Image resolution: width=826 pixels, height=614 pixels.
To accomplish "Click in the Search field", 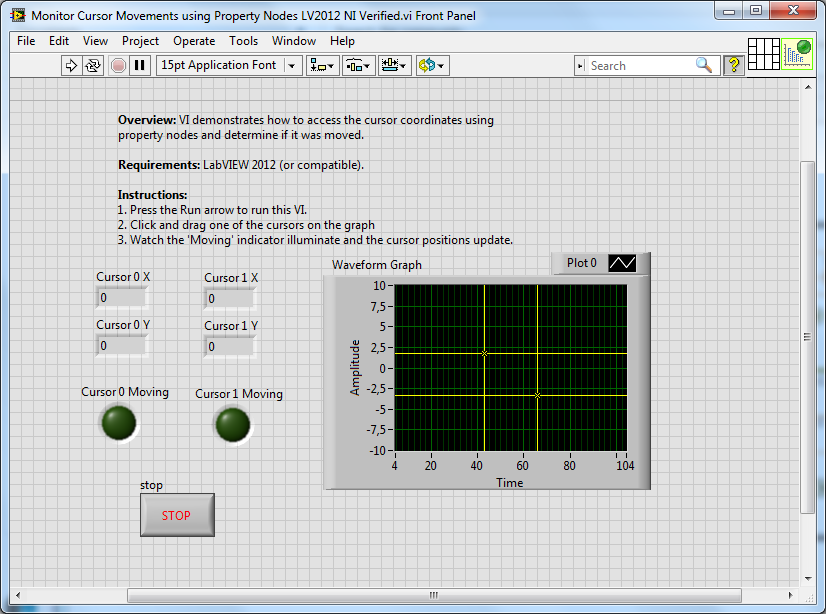I will tap(640, 66).
